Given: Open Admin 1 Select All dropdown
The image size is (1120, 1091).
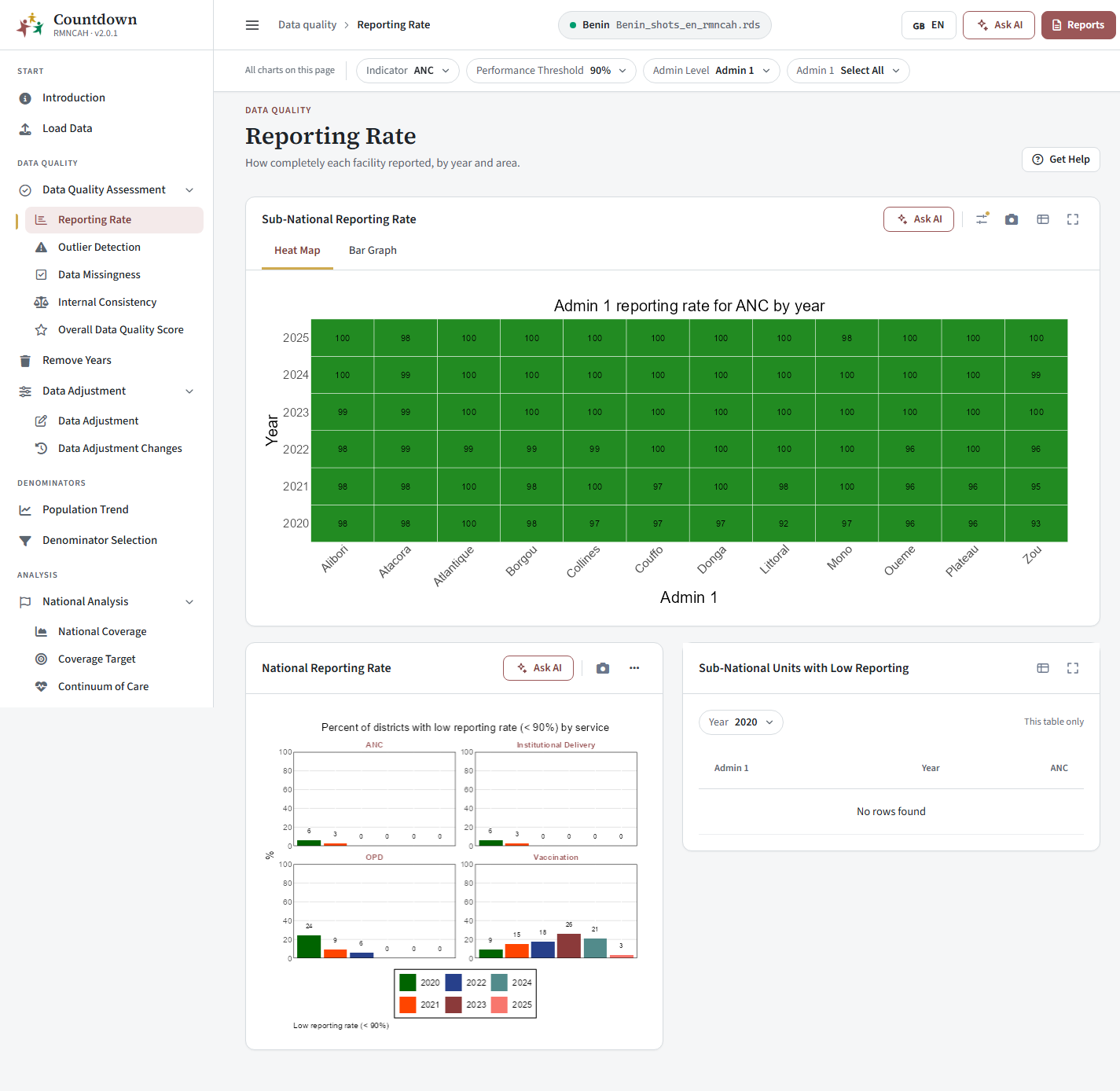Looking at the screenshot, I should 848,71.
